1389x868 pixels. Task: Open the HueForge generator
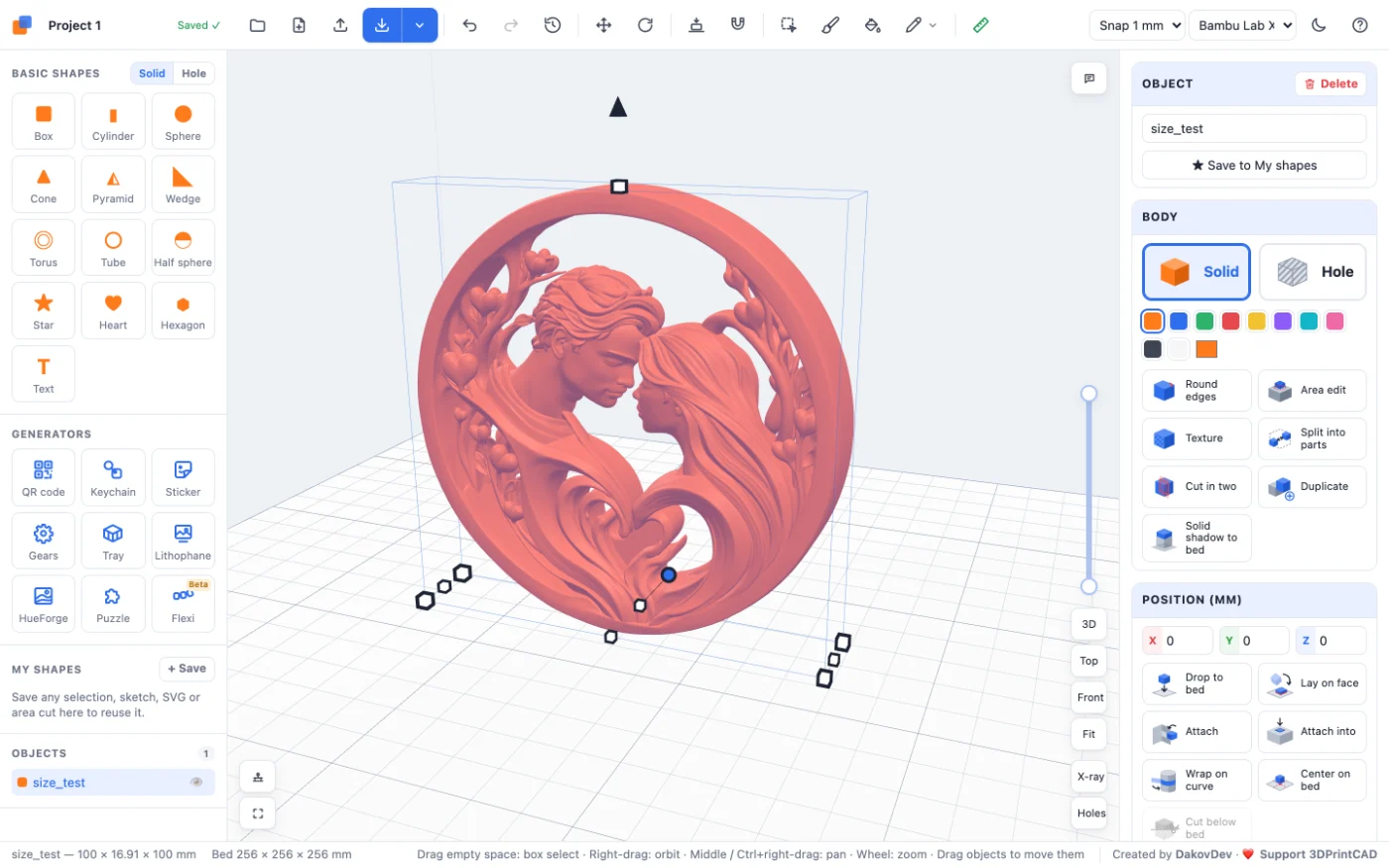tap(44, 603)
